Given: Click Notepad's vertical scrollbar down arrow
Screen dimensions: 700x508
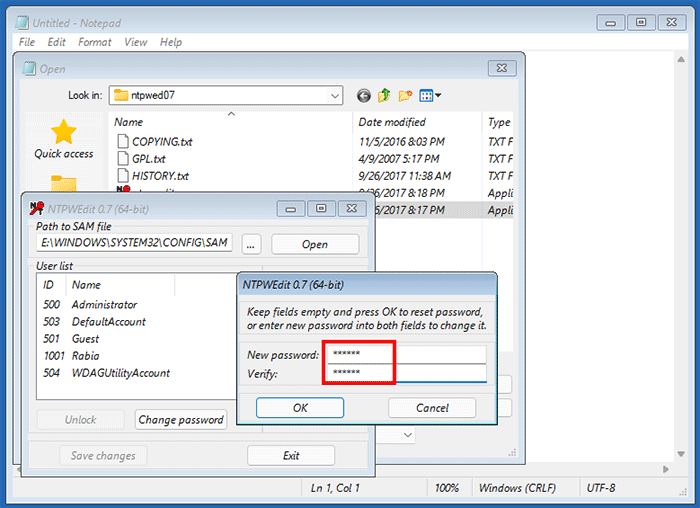Looking at the screenshot, I should pos(681,454).
